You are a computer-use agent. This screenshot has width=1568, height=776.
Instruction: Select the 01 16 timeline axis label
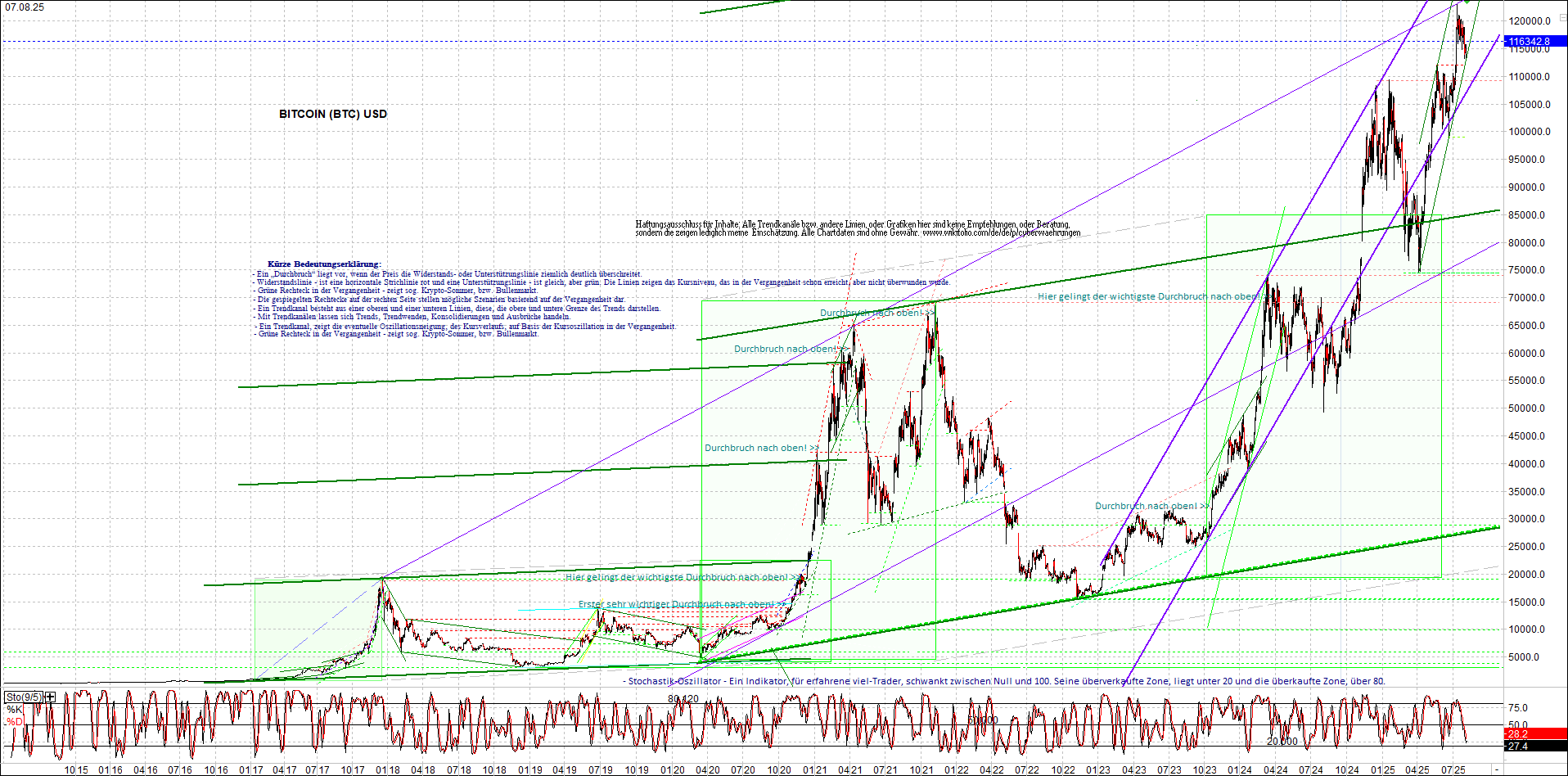[109, 769]
